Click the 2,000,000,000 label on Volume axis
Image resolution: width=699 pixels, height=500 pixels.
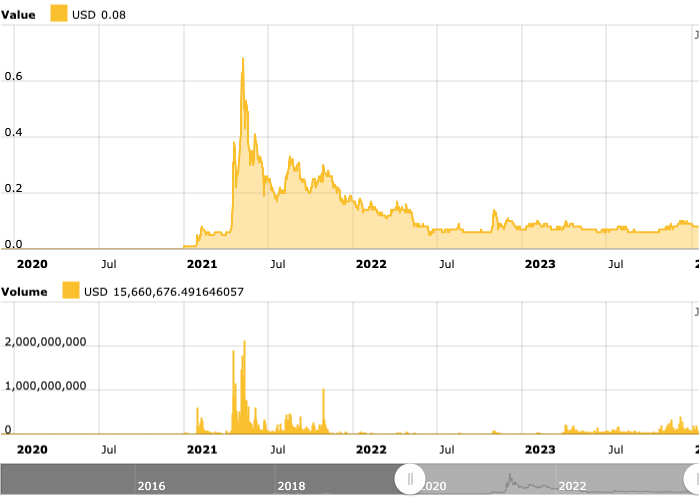(45, 342)
